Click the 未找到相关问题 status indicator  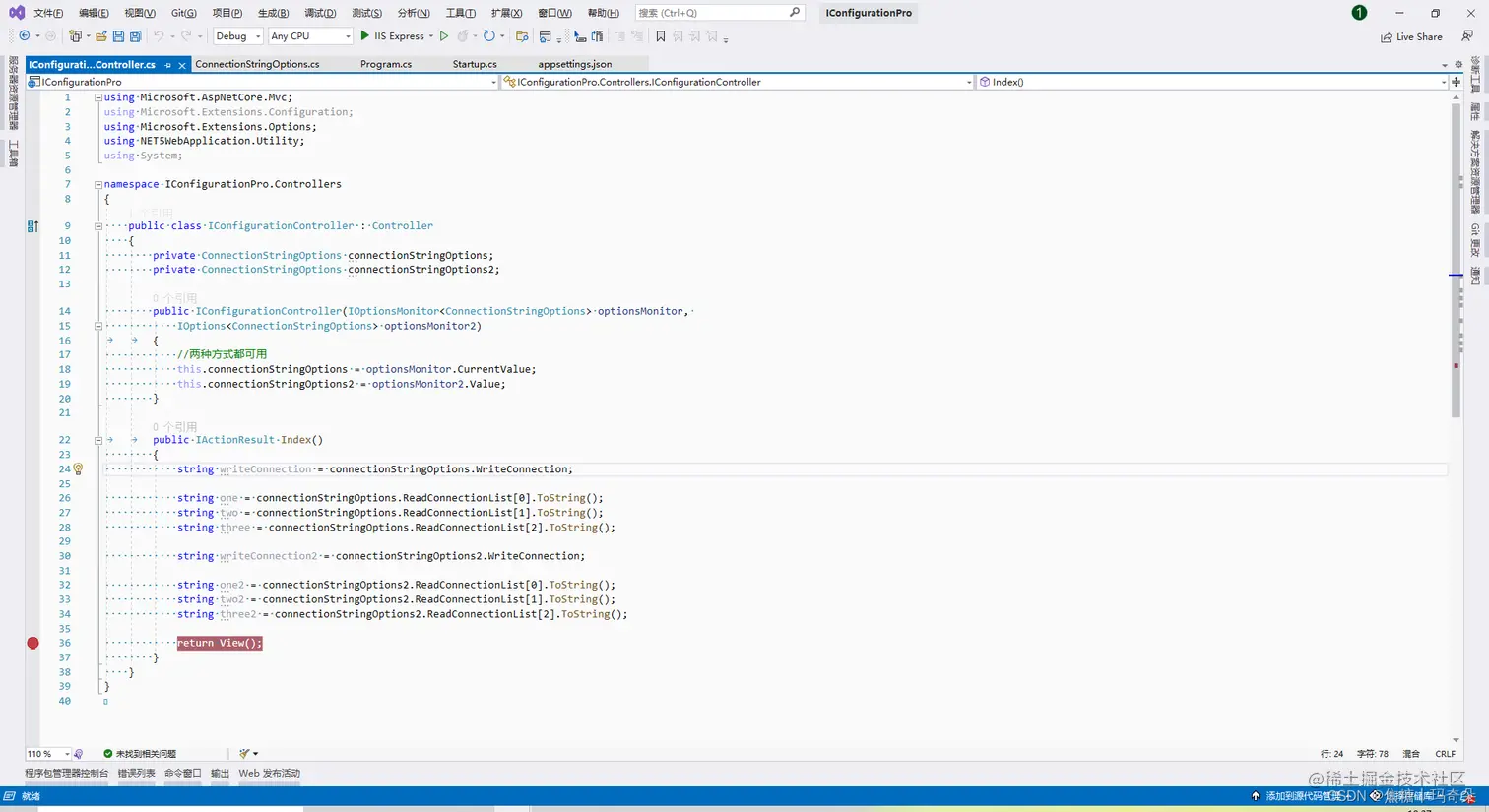[140, 754]
